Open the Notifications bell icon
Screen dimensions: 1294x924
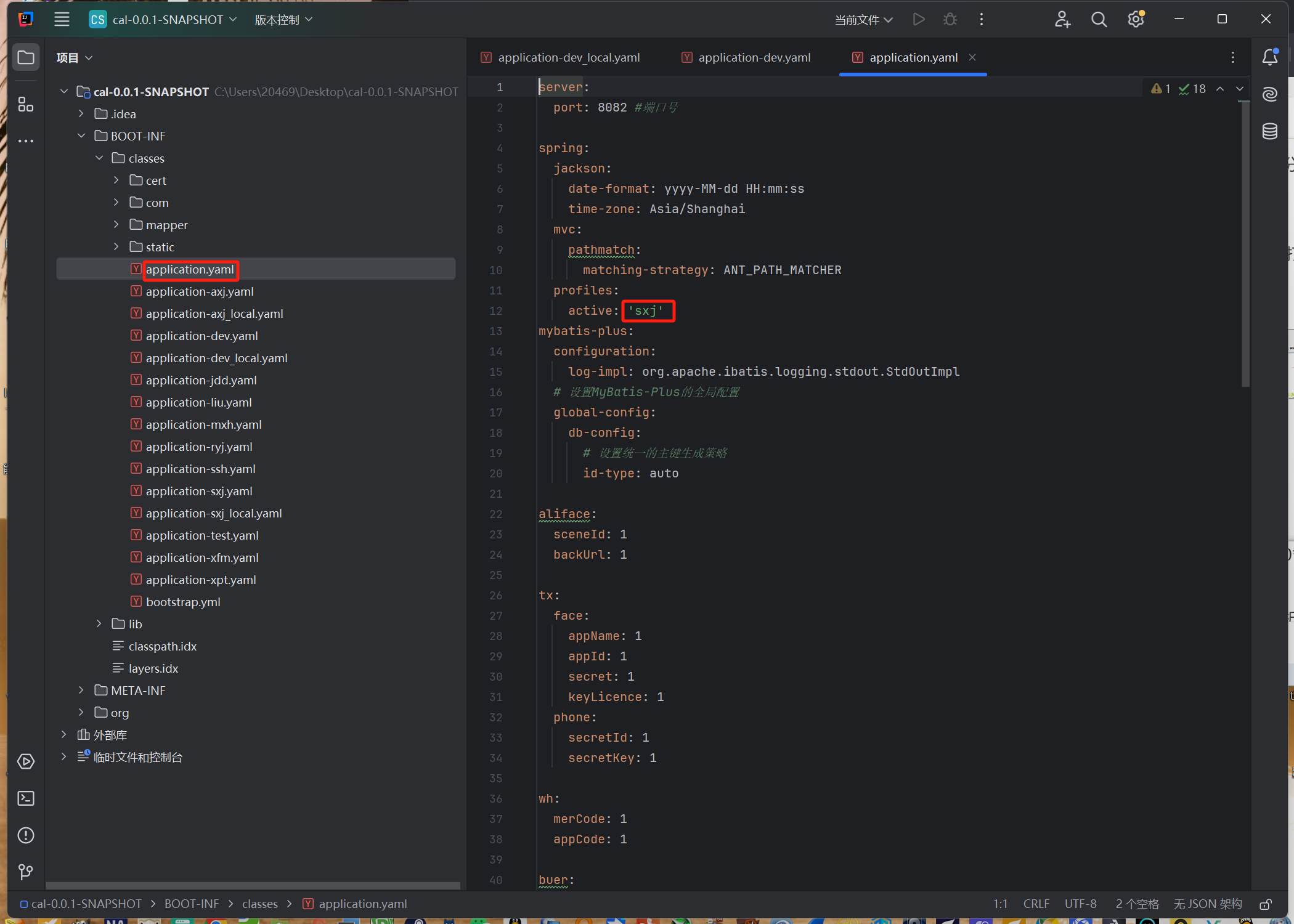(1270, 57)
